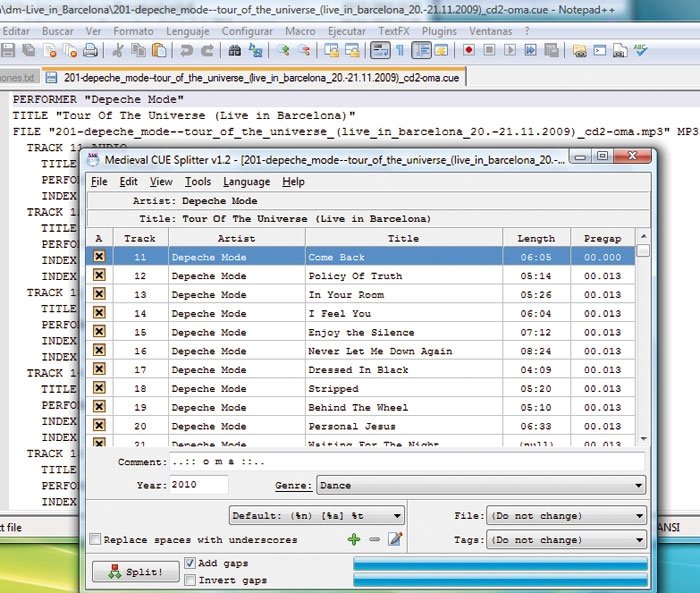The image size is (700, 593).
Task: Open the CUE Splitter Tools menu
Action: pos(198,182)
